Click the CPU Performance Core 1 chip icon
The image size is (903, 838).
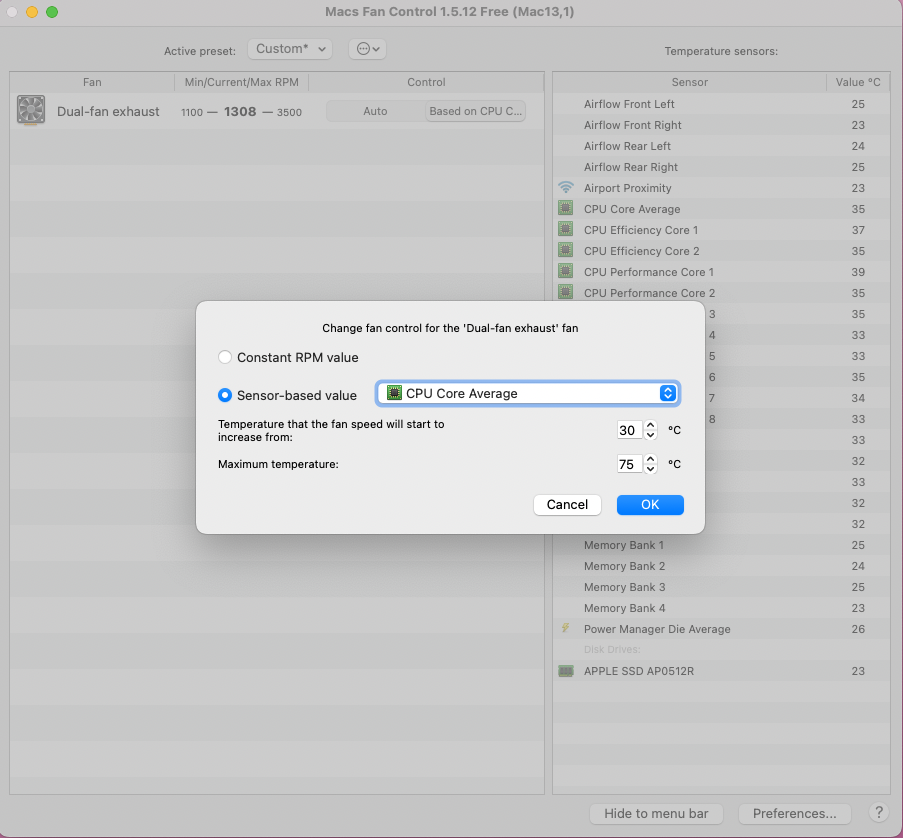pyautogui.click(x=566, y=272)
